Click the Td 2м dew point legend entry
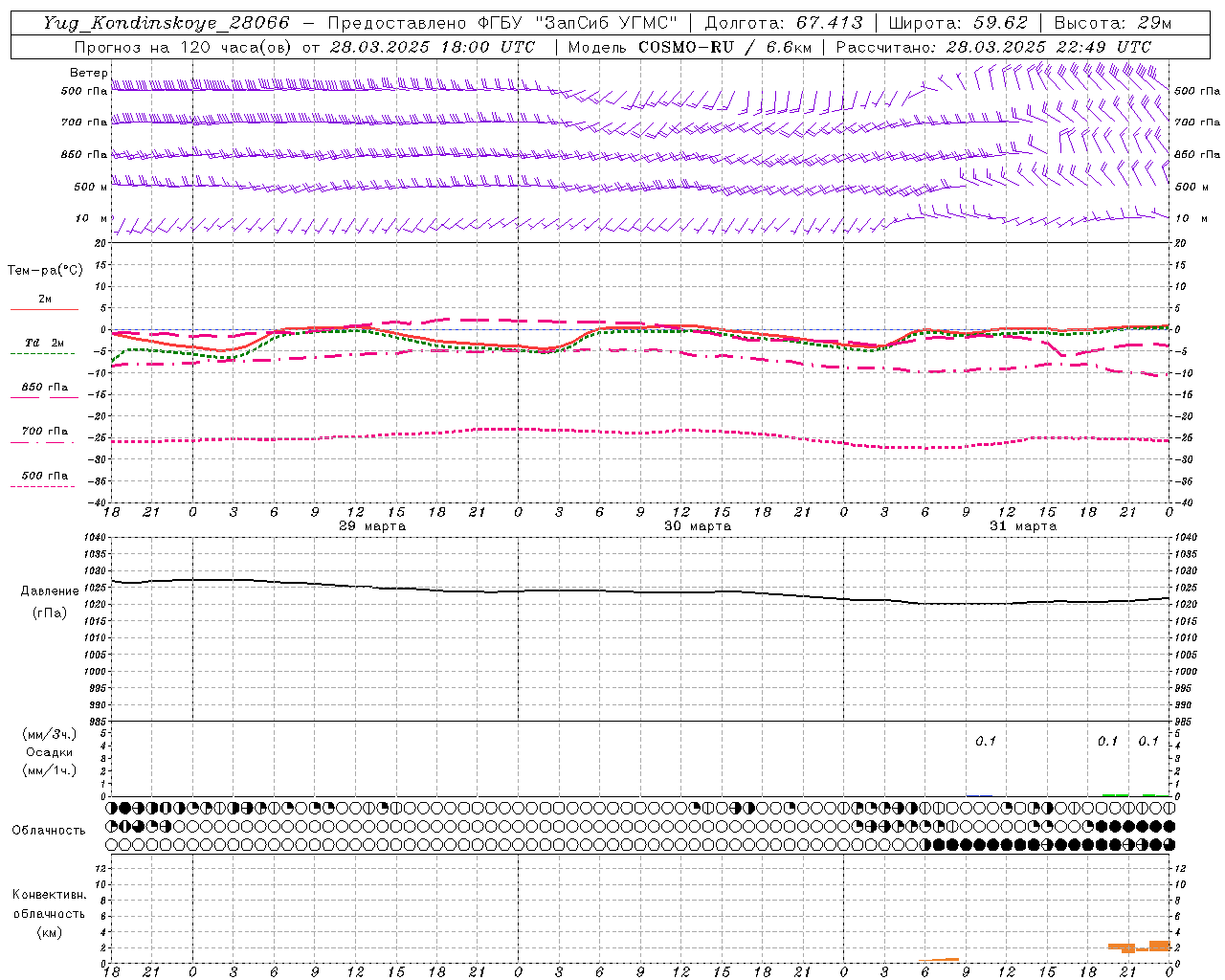 44,343
